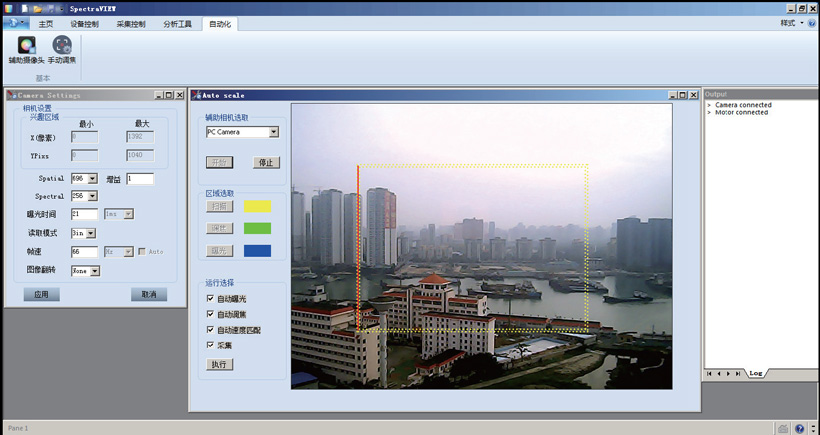Select the yellow region color swatch
Screen dimensions: 820x435
pos(257,206)
